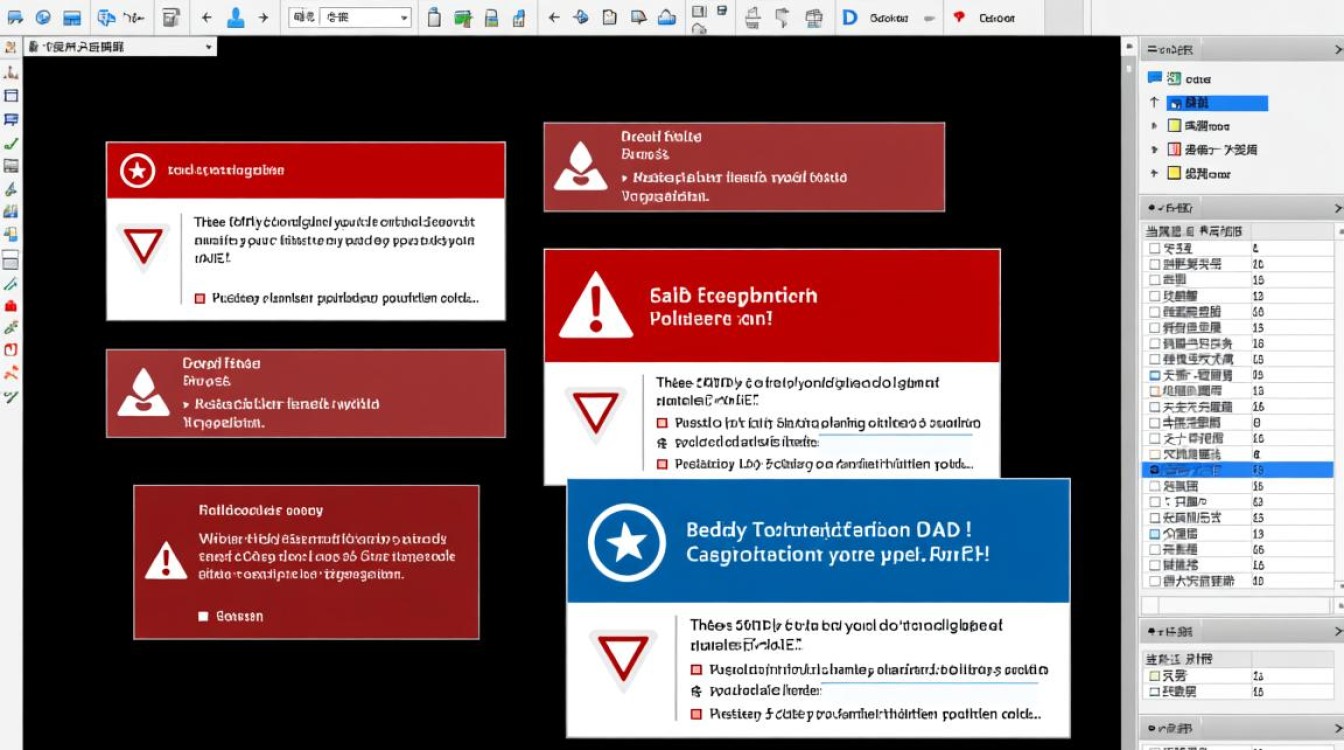Screen dimensions: 1344x750
Task: Select the highlighted blue item in the right tree
Action: (1217, 103)
